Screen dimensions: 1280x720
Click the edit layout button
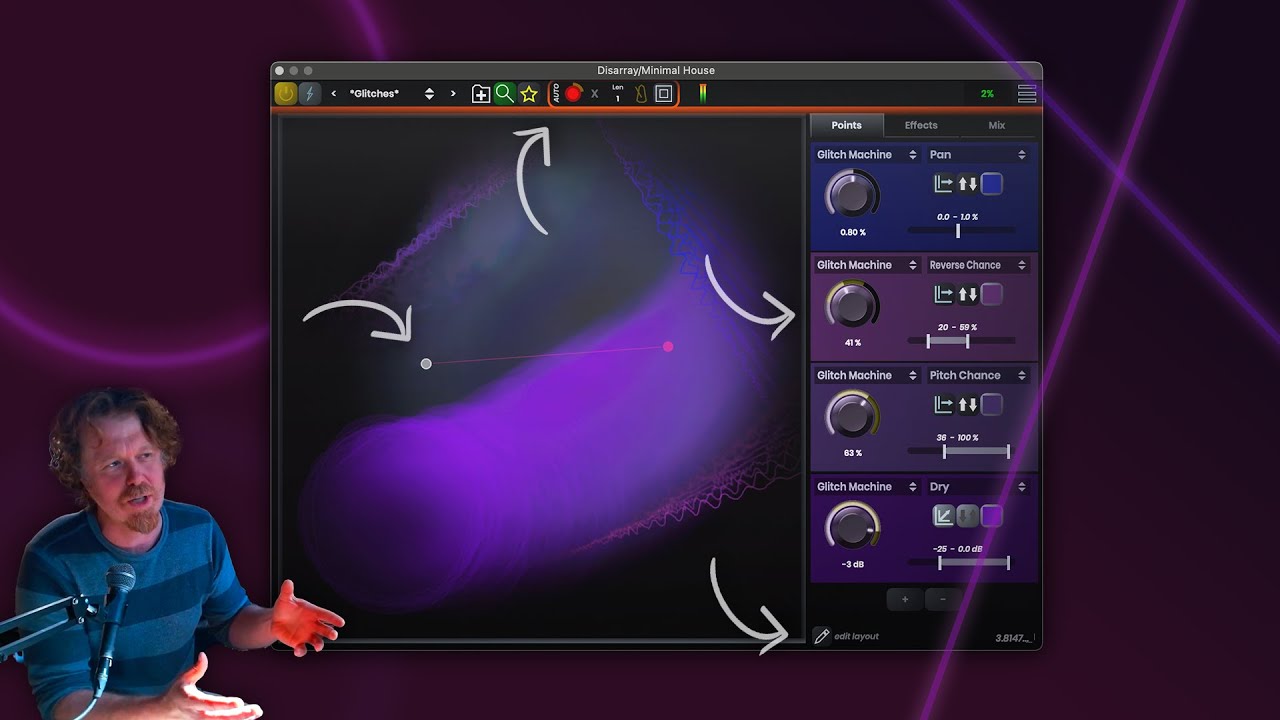(x=846, y=636)
